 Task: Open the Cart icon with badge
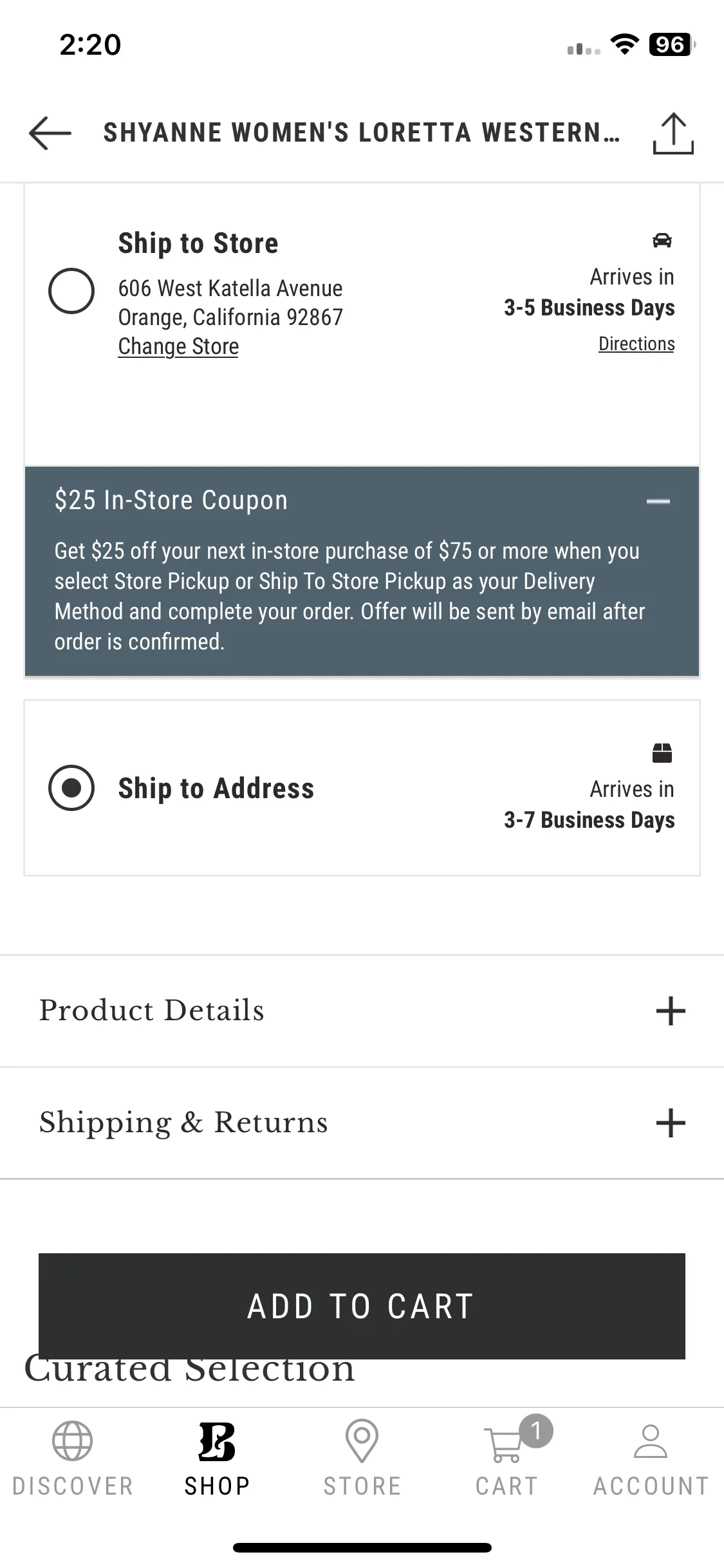pyautogui.click(x=516, y=1439)
